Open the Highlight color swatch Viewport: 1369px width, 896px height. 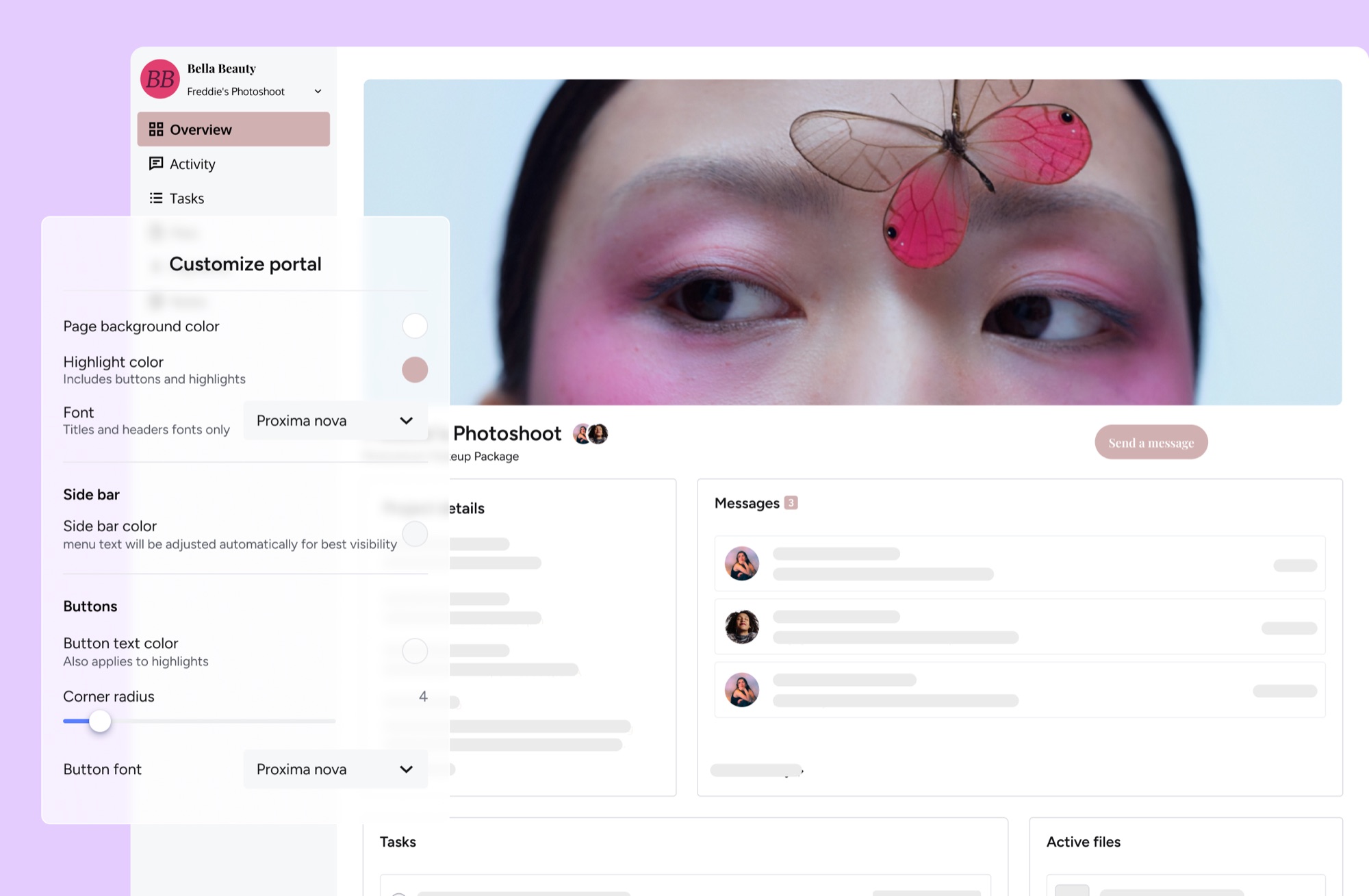click(x=415, y=370)
